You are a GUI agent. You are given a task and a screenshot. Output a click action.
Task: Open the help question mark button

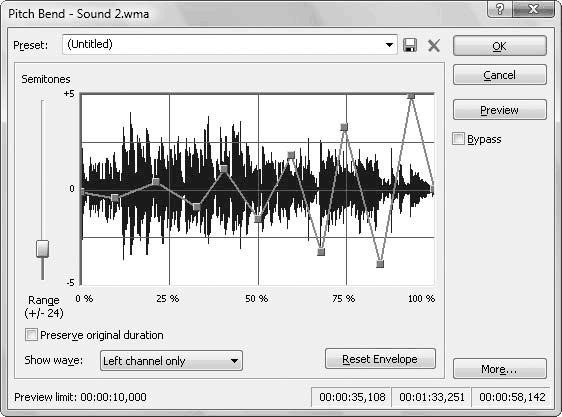(x=500, y=9)
